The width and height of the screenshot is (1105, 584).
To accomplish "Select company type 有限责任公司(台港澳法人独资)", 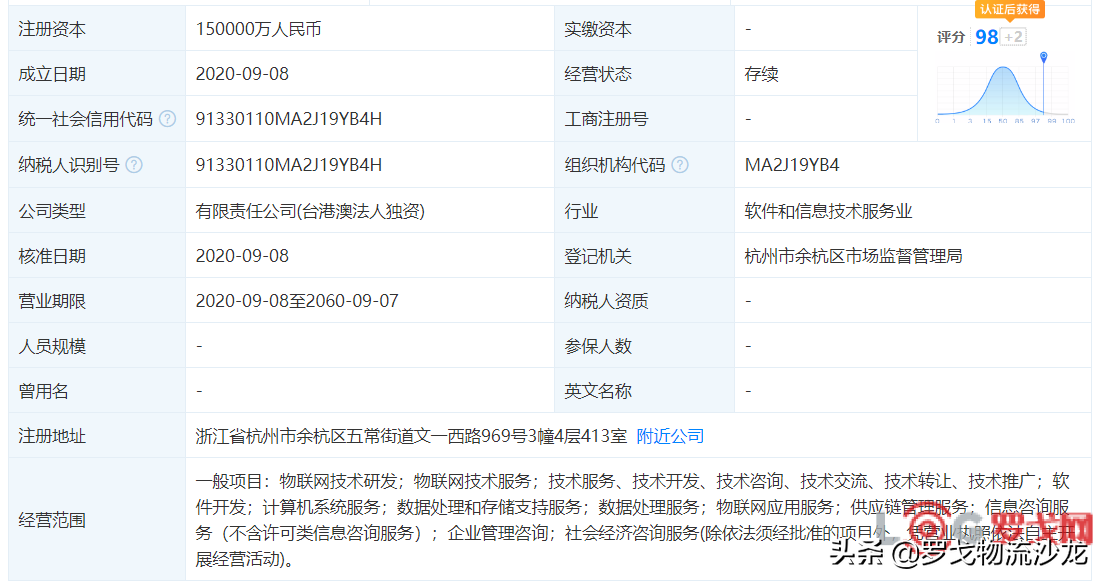I will tap(301, 210).
